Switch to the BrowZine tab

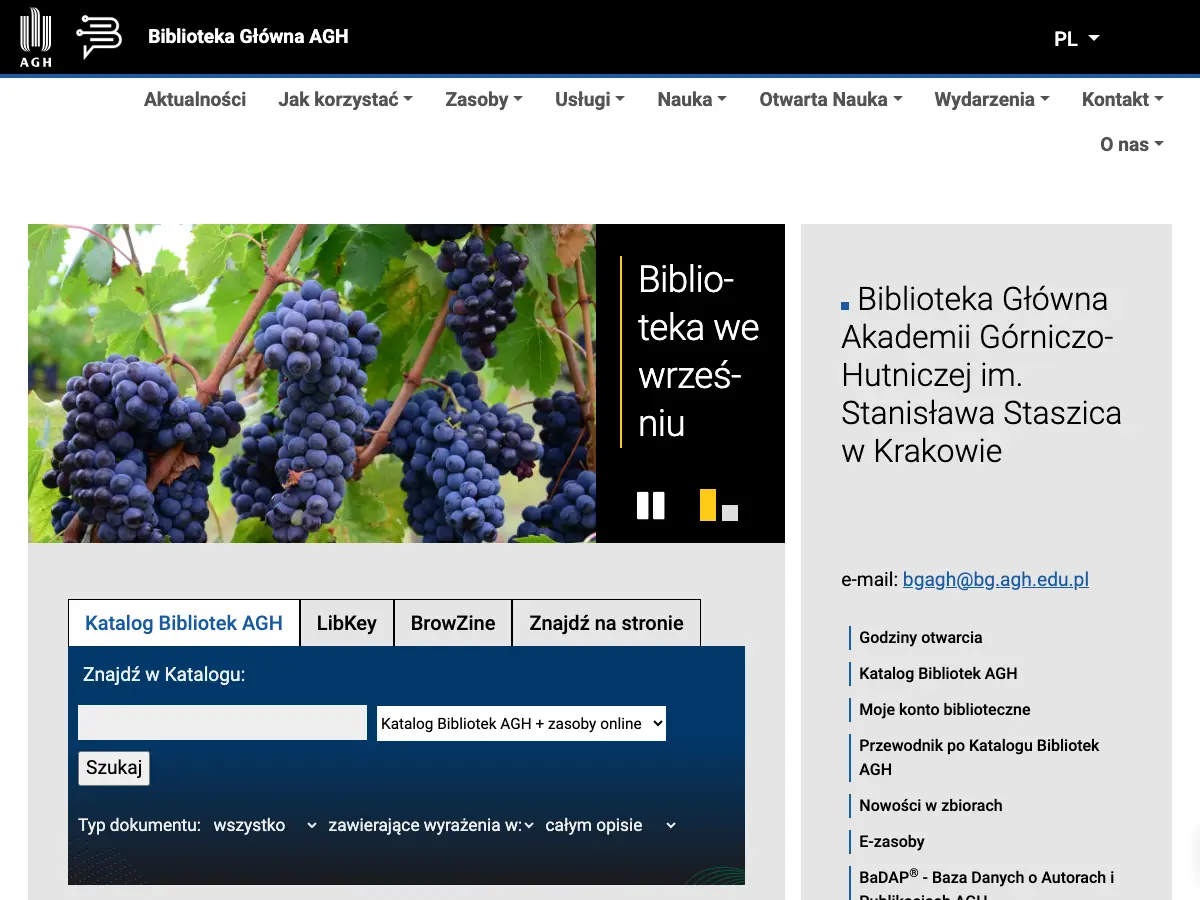point(453,623)
